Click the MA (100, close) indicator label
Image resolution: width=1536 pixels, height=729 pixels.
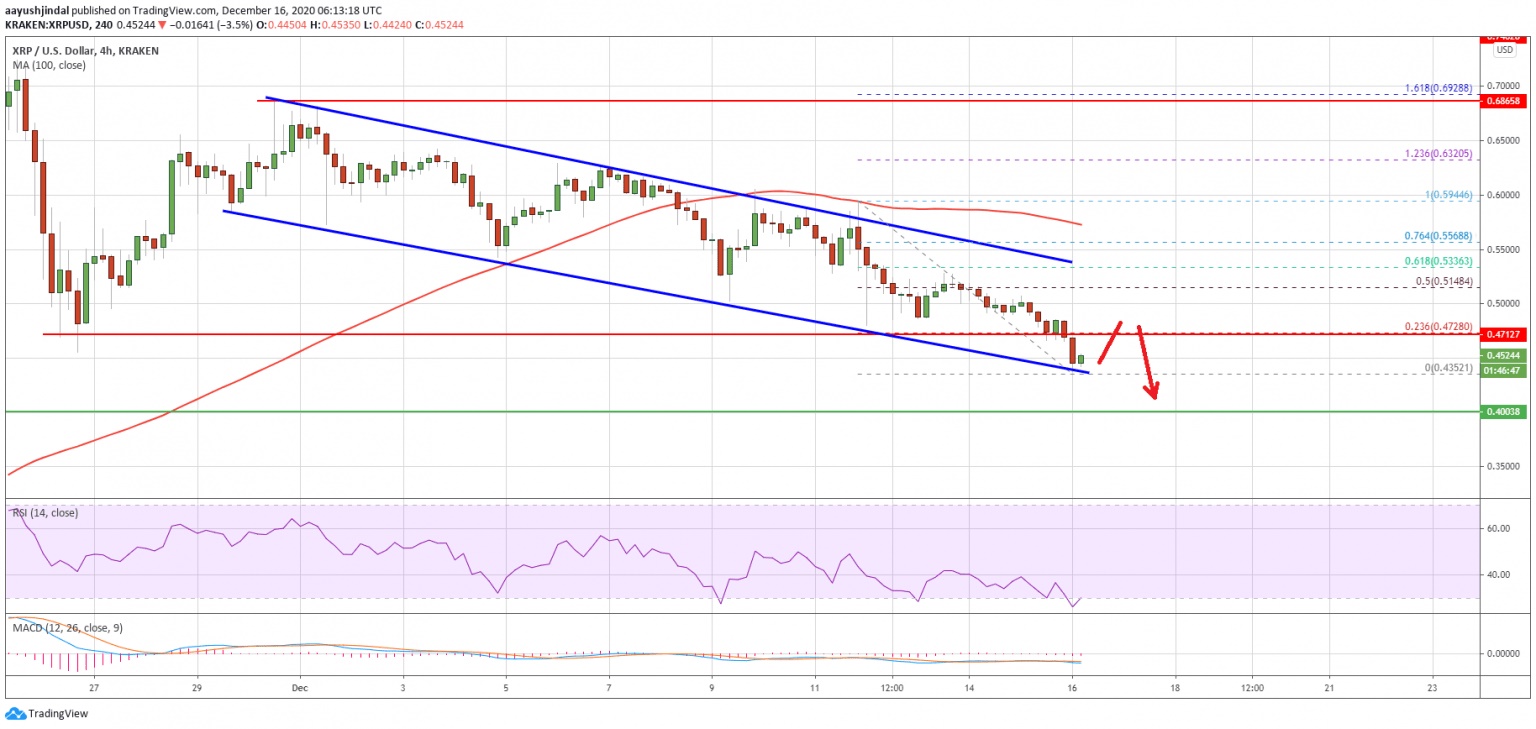coord(49,65)
